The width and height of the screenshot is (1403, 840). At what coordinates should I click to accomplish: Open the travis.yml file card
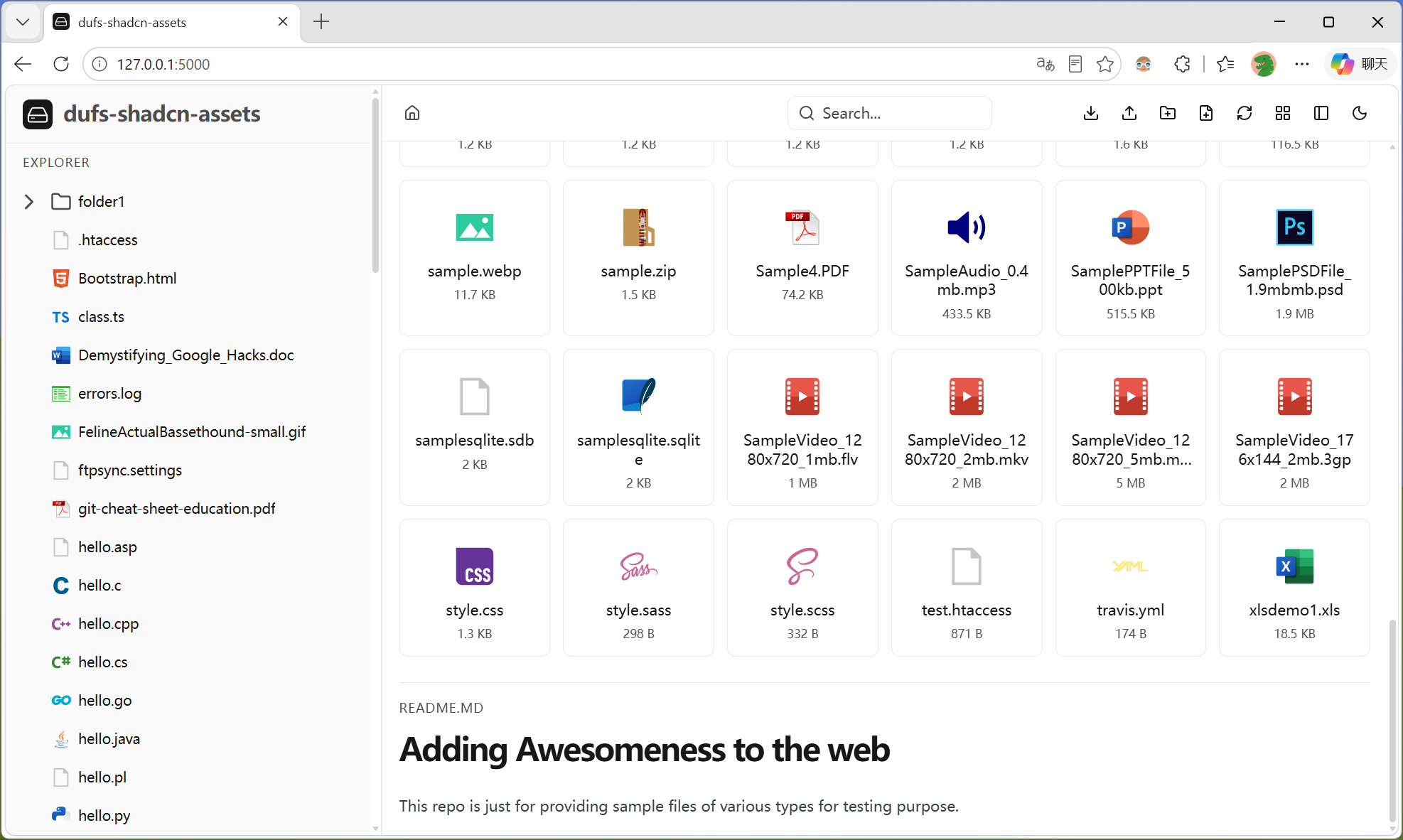click(1131, 588)
